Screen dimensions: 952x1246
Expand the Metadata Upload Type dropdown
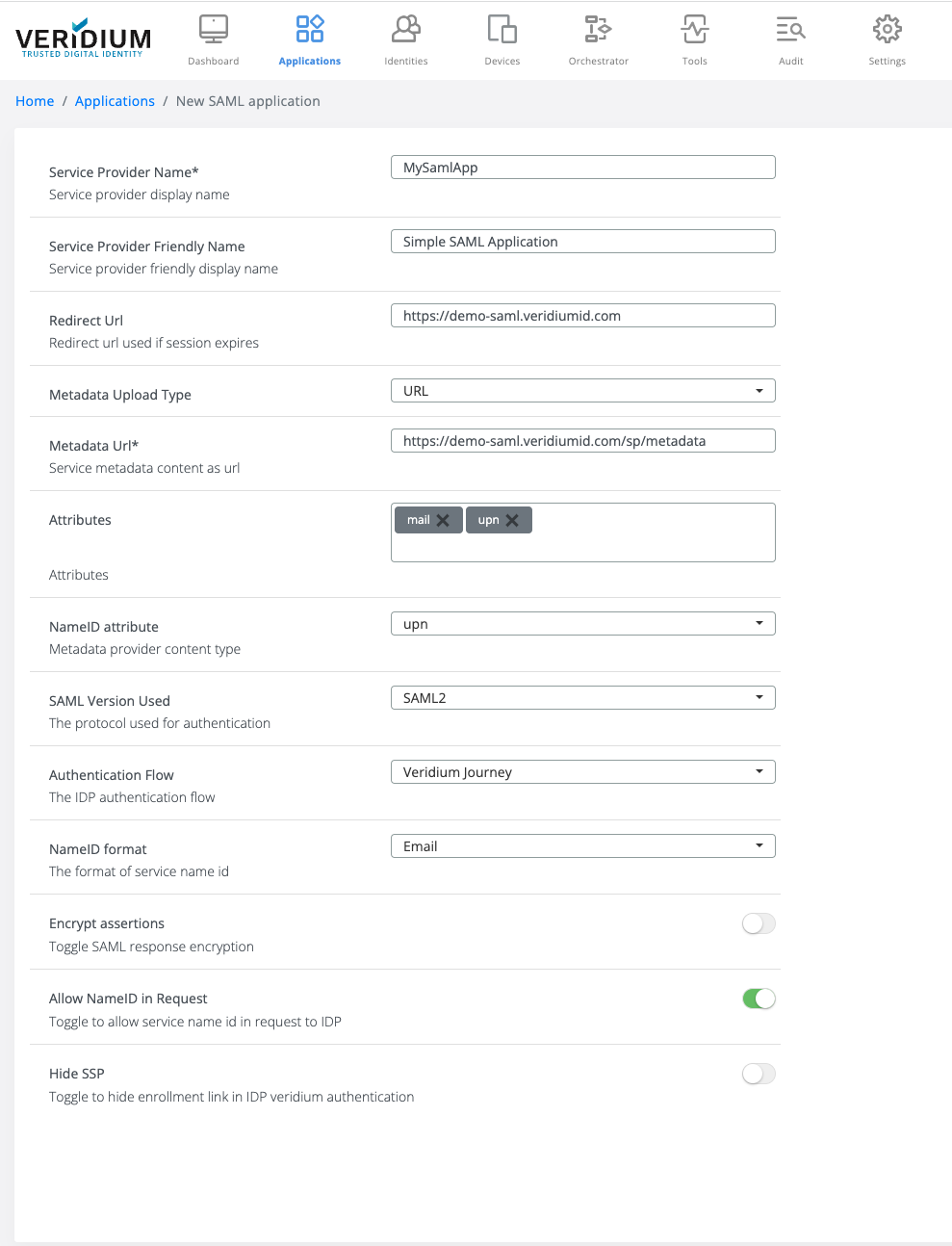pos(582,391)
